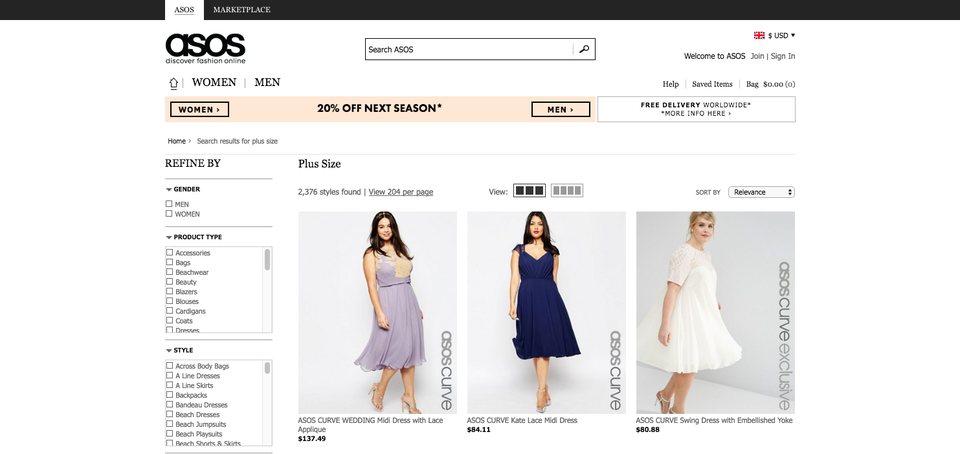The image size is (960, 454).
Task: Check A Line Dresses style
Action: pyautogui.click(x=170, y=375)
